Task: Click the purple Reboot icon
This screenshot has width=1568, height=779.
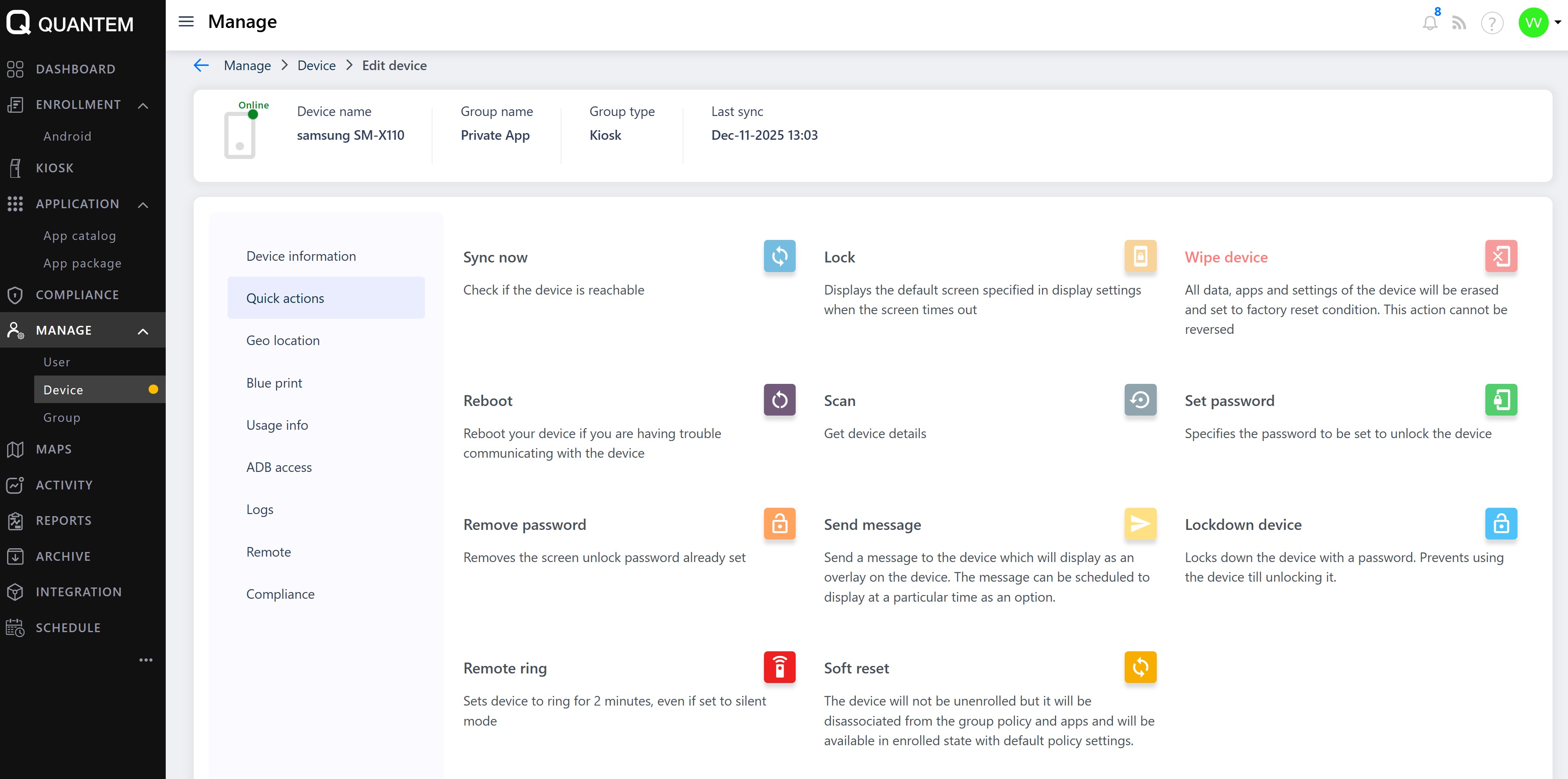Action: coord(779,400)
